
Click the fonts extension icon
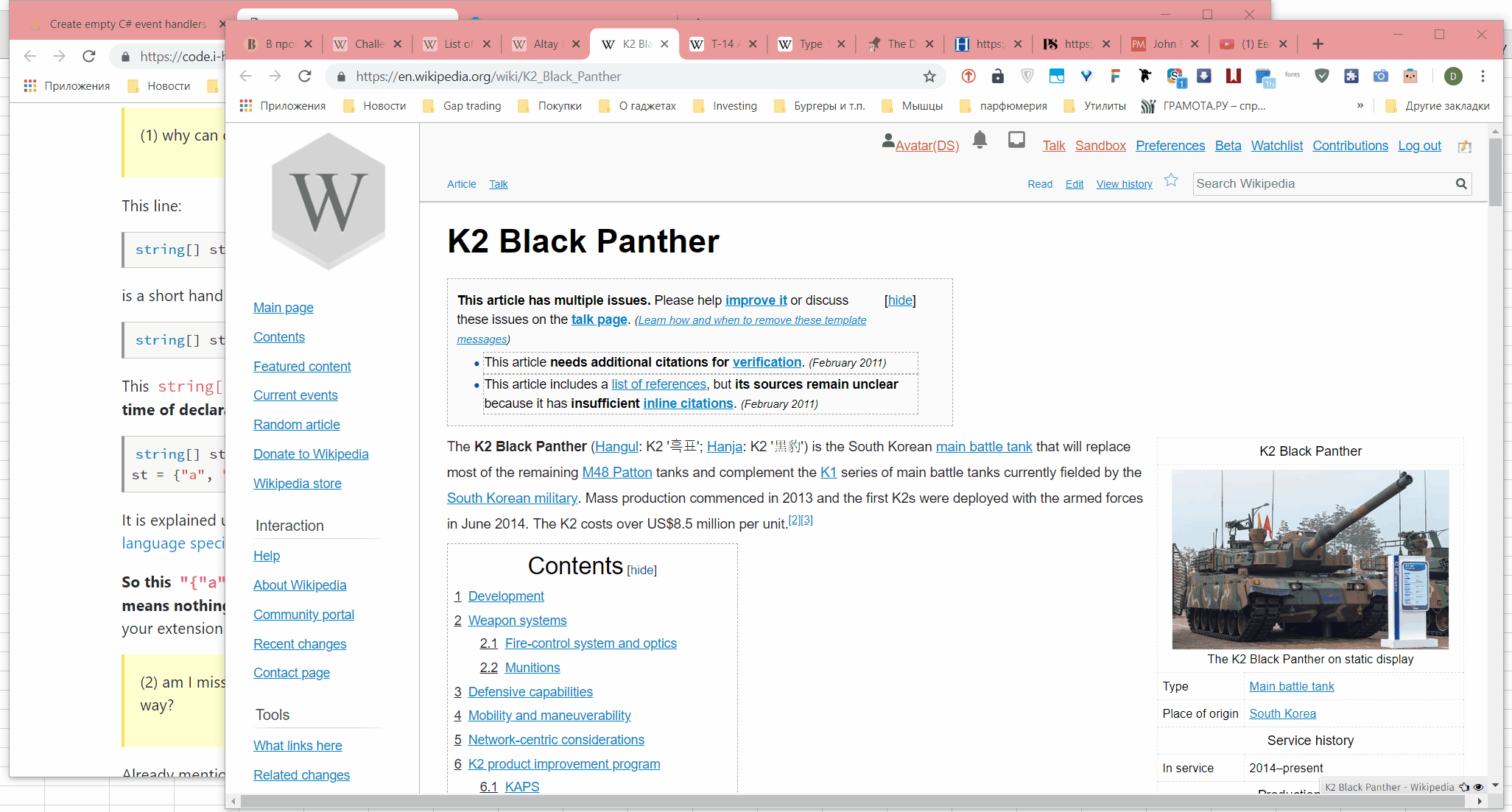[x=1293, y=75]
